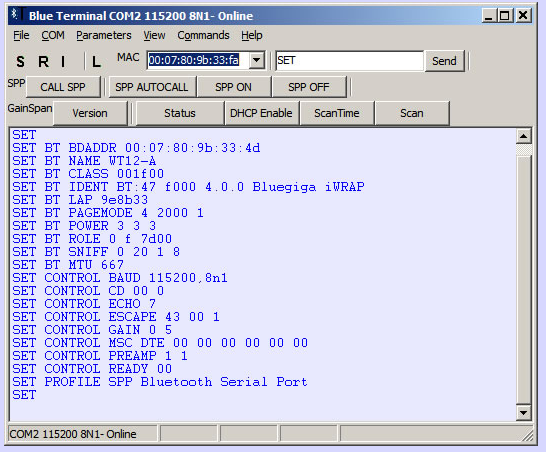The height and width of the screenshot is (452, 546).
Task: Click the 'SET BT POWER 3 3 3' line
Action: click(x=84, y=226)
